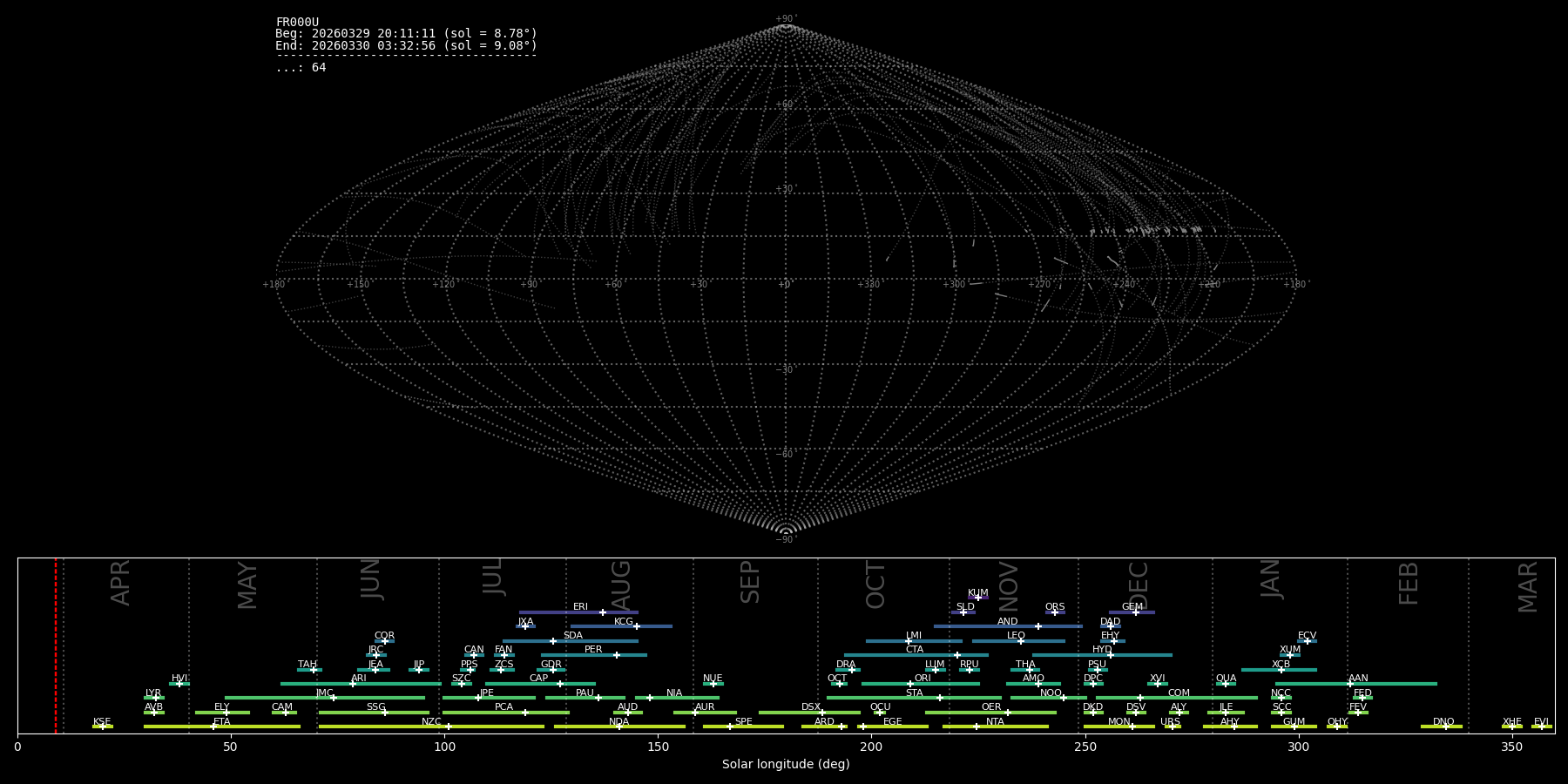1568x784 pixels.
Task: Click the Solar longitude axis title
Action: [786, 764]
